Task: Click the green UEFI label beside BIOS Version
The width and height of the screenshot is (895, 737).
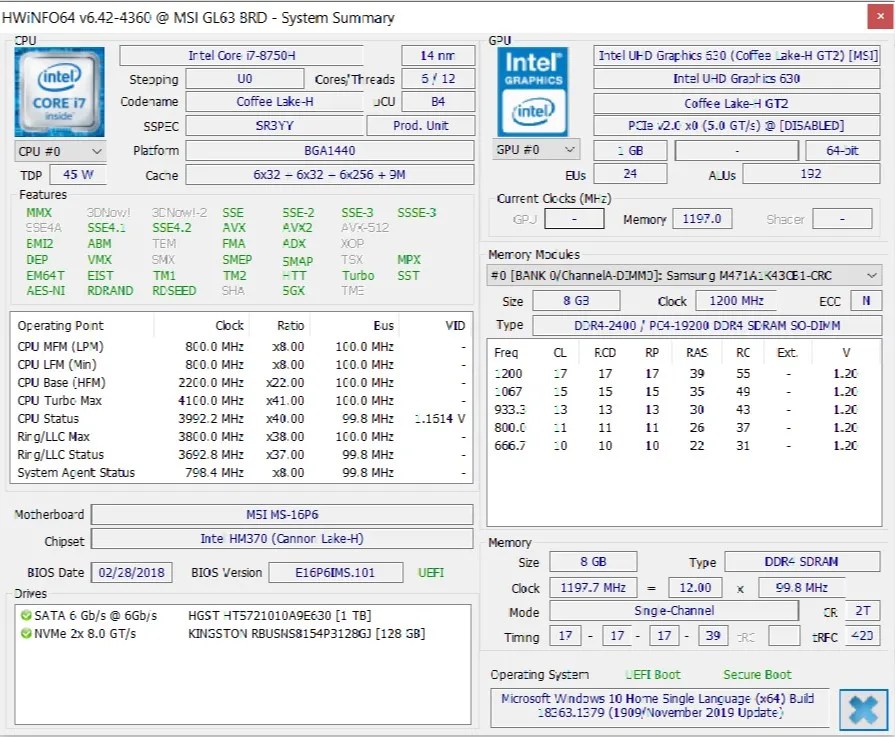Action: tap(432, 571)
